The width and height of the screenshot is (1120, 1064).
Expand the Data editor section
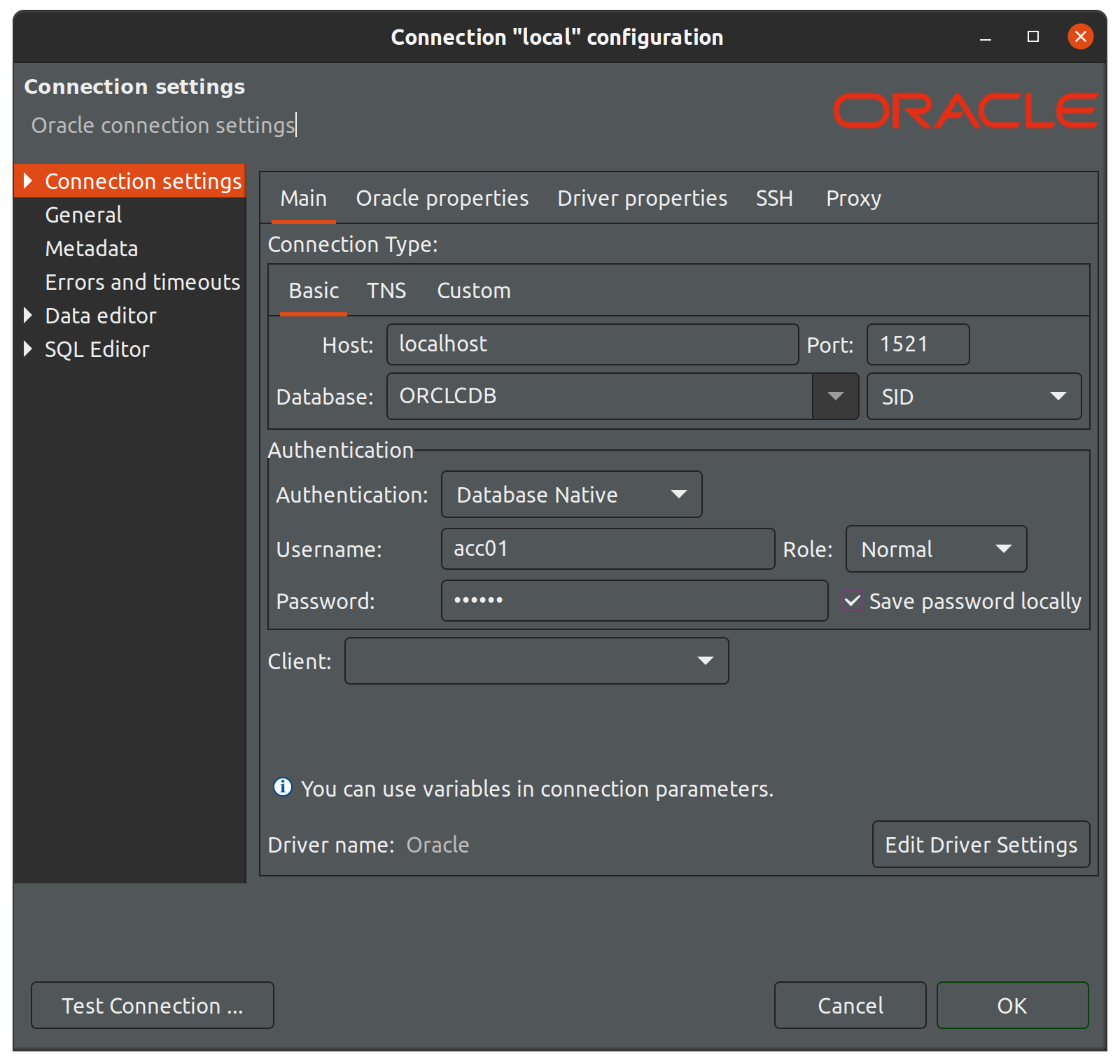click(x=28, y=315)
